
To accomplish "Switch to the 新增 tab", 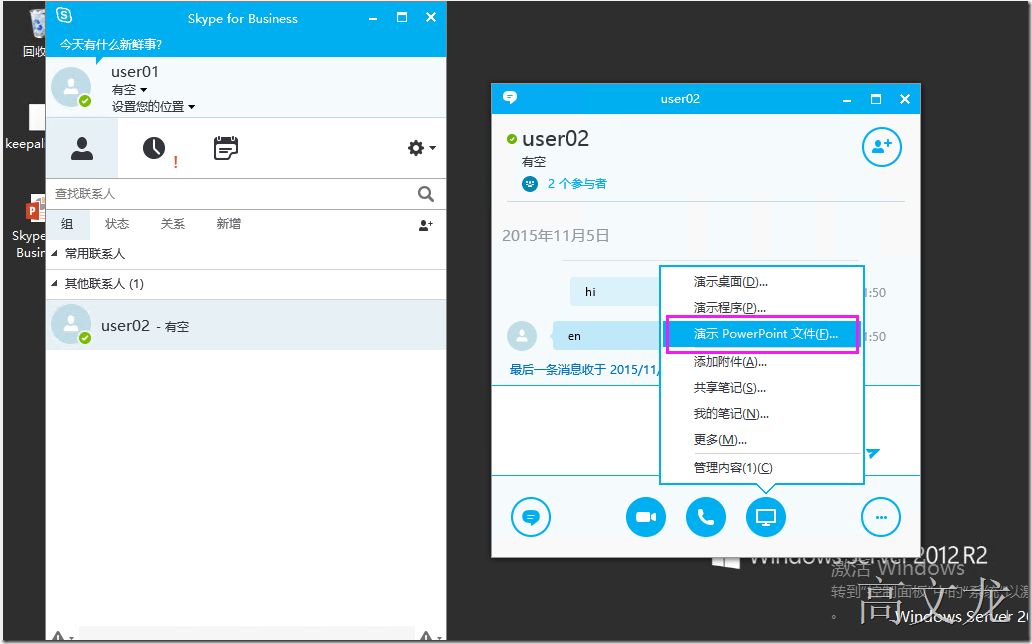I will click(228, 224).
